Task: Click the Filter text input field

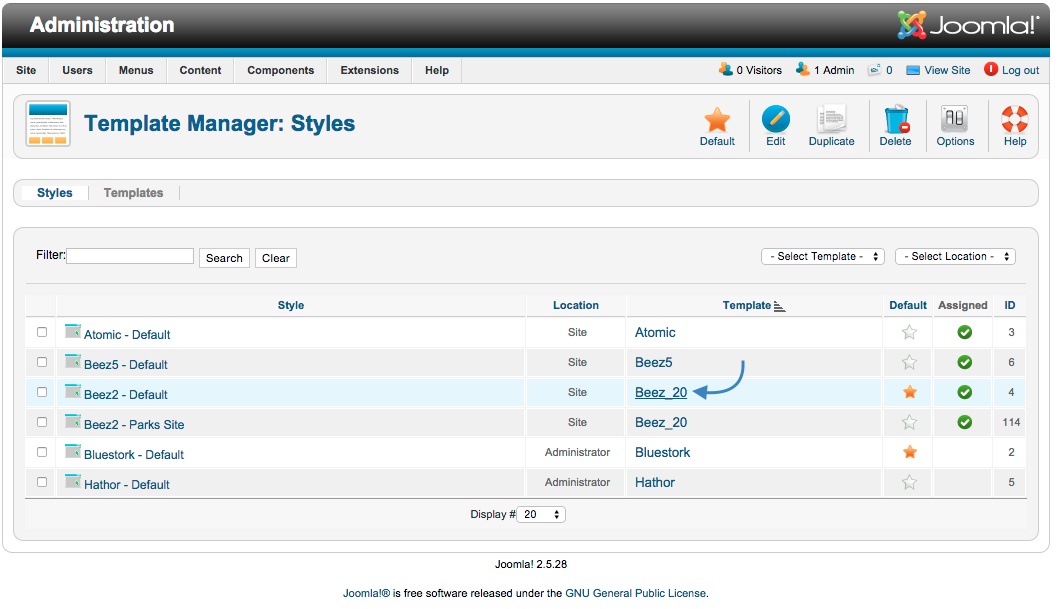Action: (130, 256)
